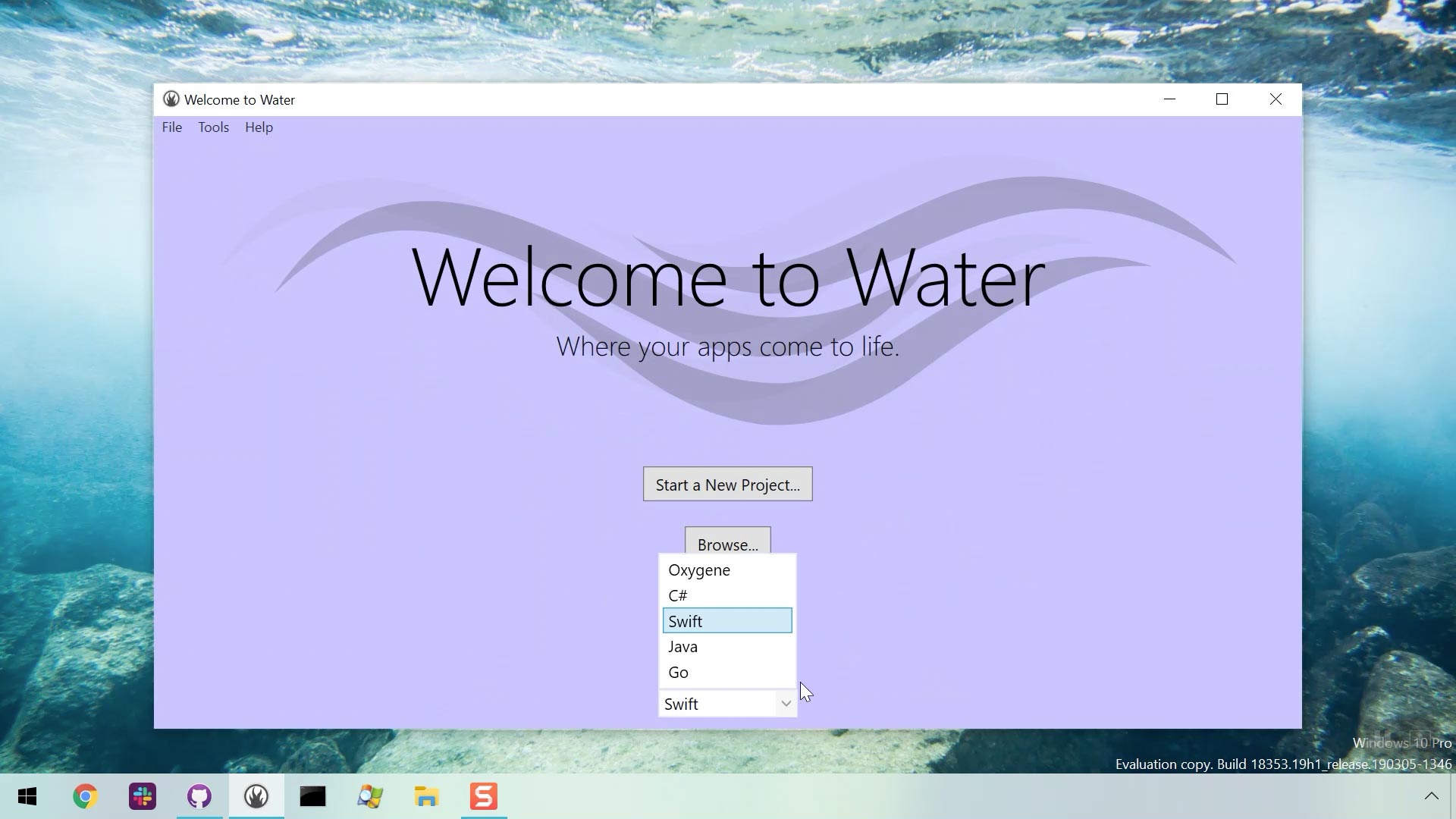Select C# from the language list
Image resolution: width=1456 pixels, height=819 pixels.
(727, 596)
